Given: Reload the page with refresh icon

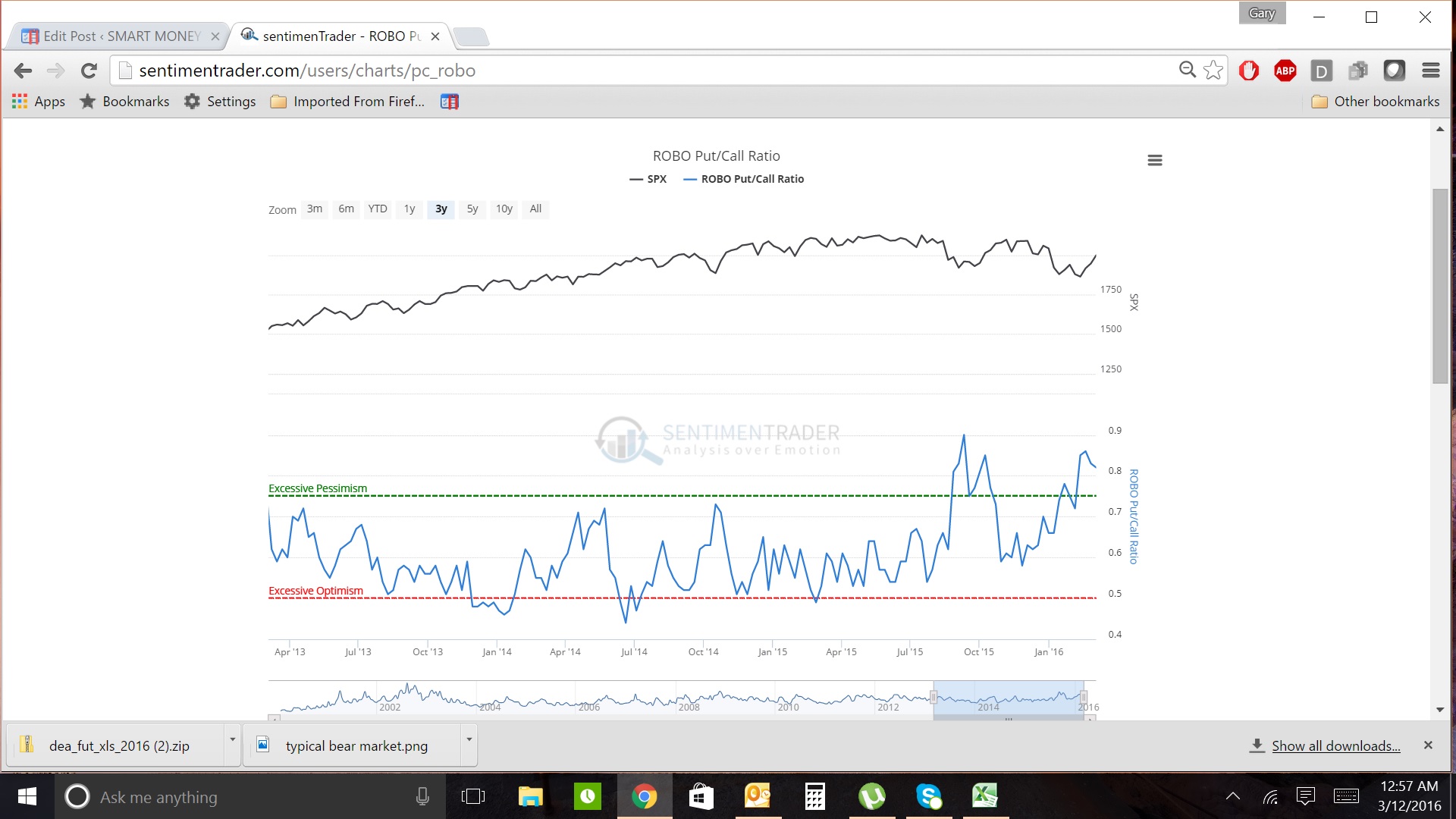Looking at the screenshot, I should click(x=89, y=71).
